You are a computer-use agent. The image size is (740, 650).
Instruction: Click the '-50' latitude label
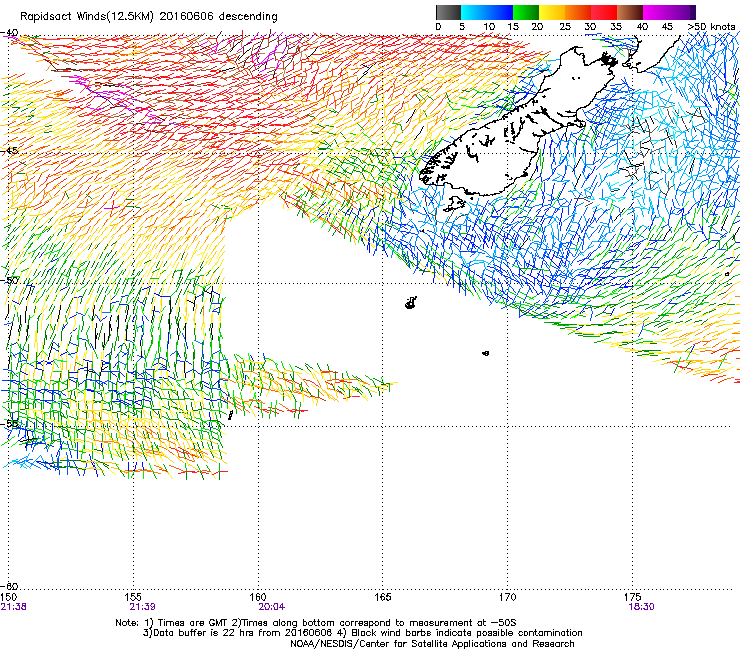click(9, 280)
